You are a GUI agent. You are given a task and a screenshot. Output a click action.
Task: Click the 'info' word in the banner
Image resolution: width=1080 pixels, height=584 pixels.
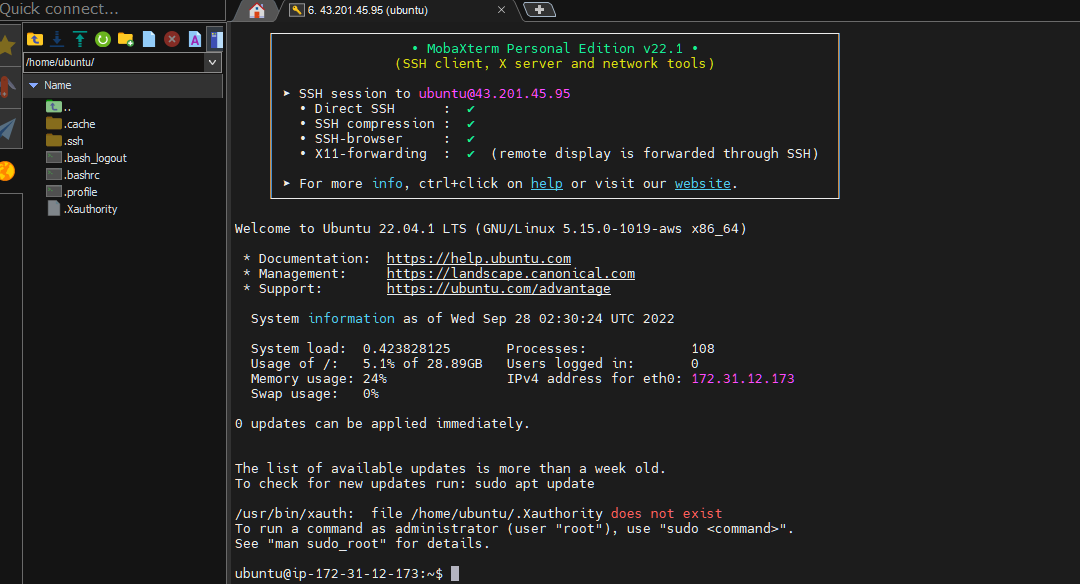coord(387,183)
